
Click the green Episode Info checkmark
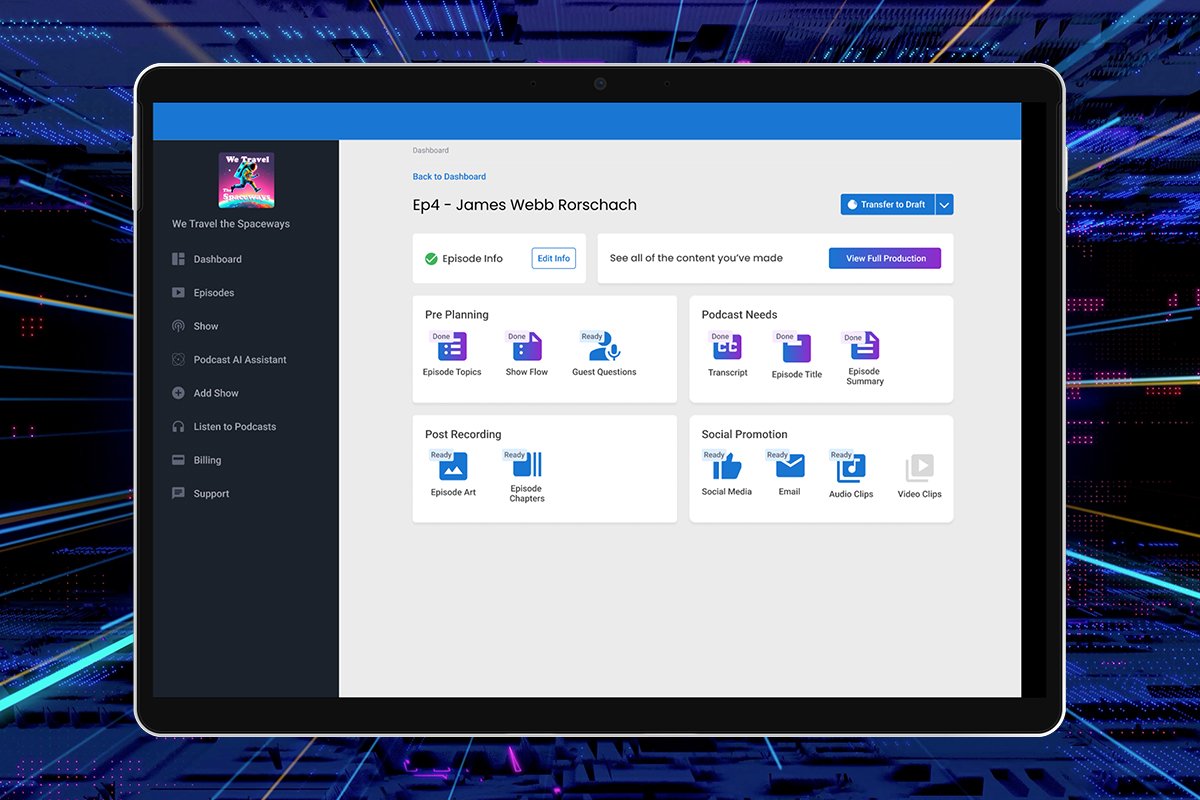pos(431,258)
